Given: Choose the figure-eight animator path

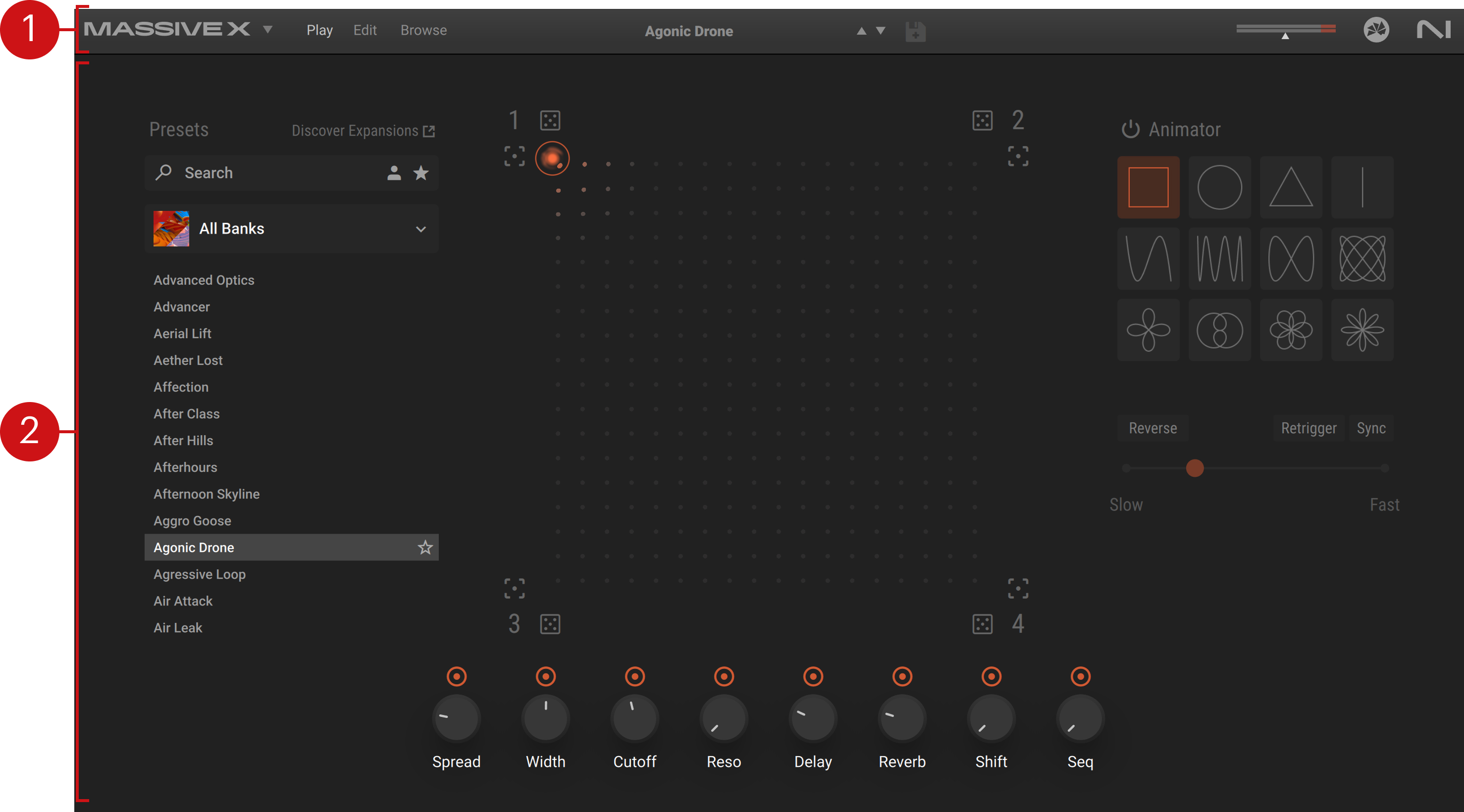Looking at the screenshot, I should click(x=1290, y=258).
